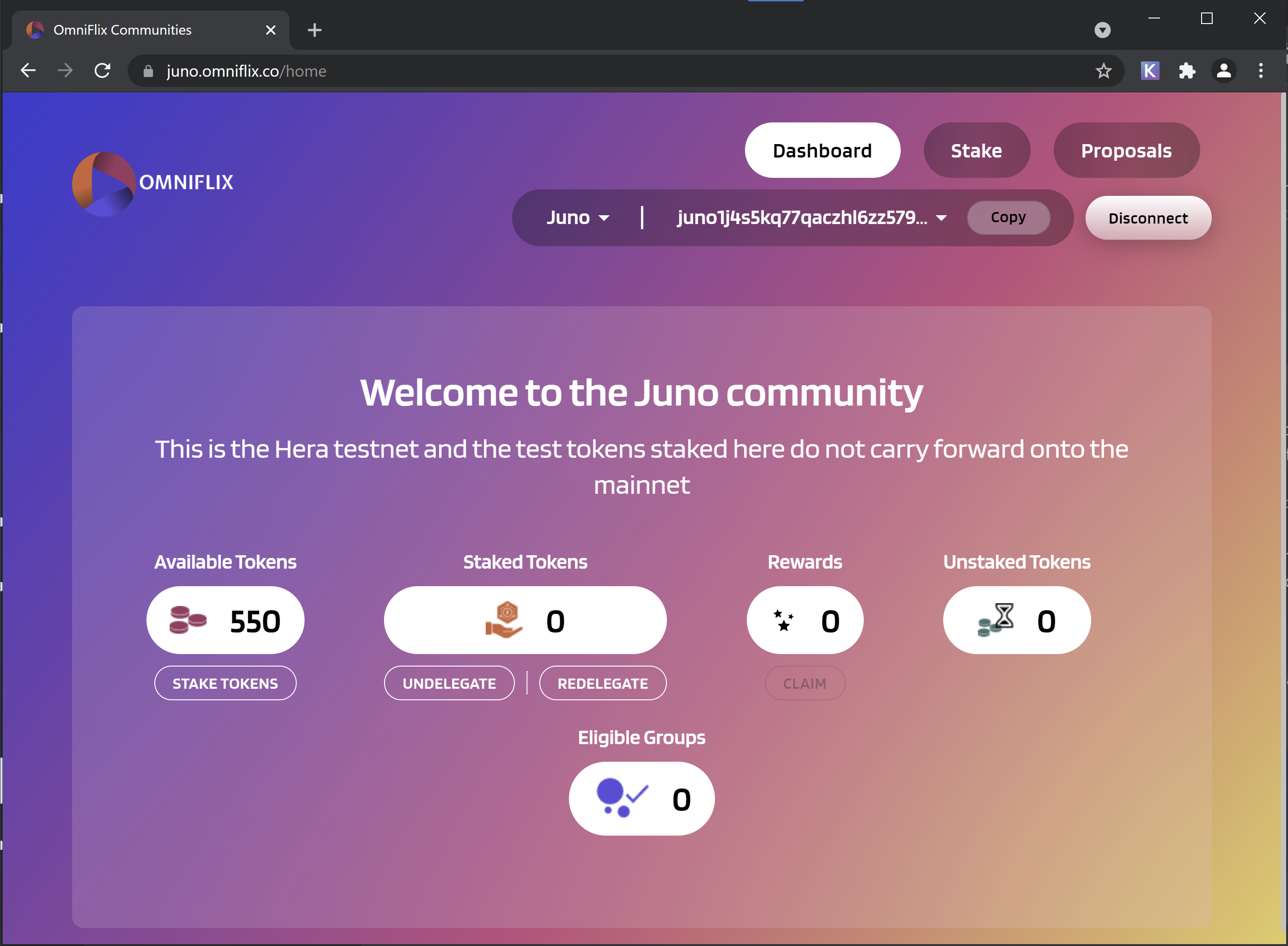Close the OmniFlix Communities tab
The image size is (1288, 946).
click(271, 30)
